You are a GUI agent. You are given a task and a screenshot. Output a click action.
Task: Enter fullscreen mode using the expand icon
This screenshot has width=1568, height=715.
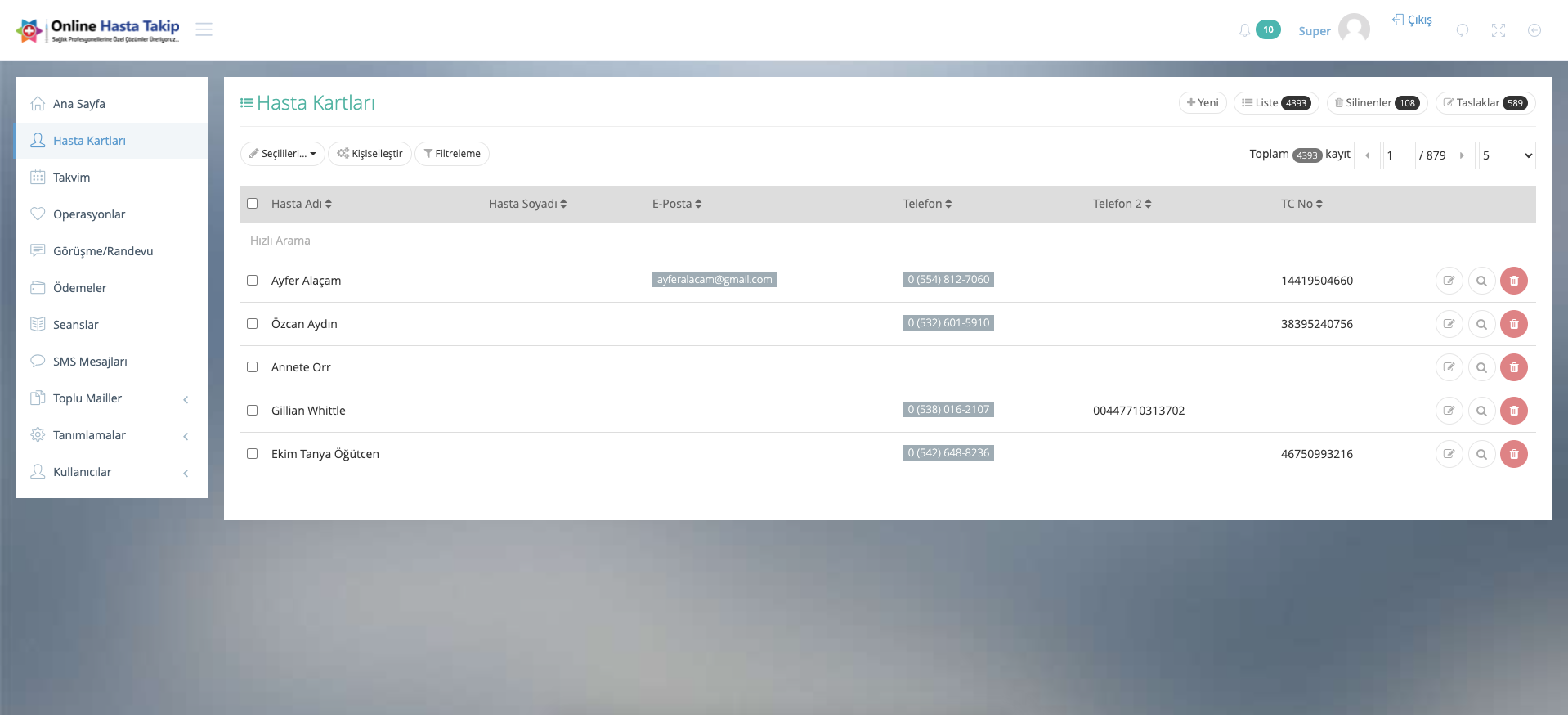click(x=1498, y=30)
